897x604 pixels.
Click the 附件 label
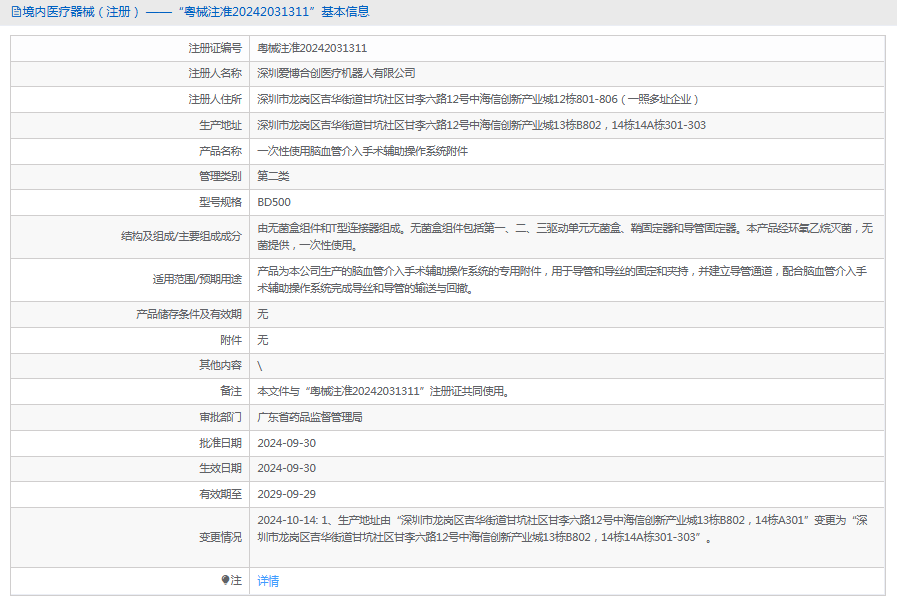[231, 340]
